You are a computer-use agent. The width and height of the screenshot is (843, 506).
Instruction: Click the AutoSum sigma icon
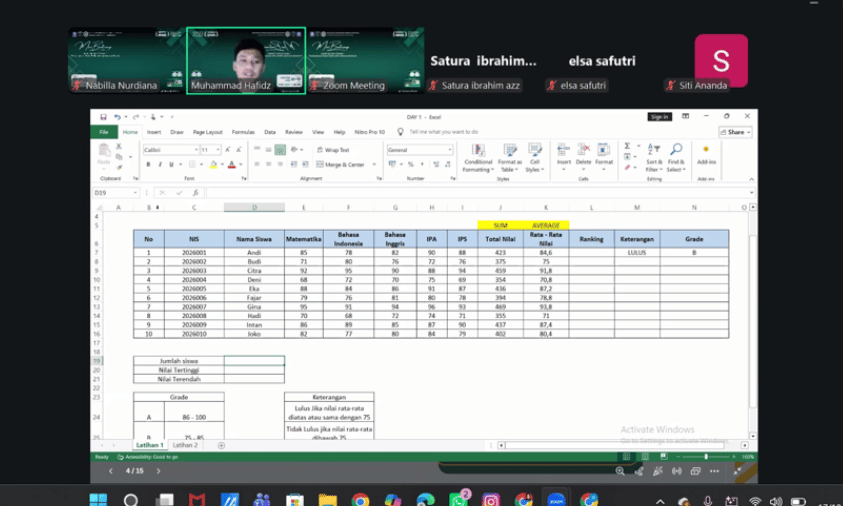pyautogui.click(x=627, y=146)
